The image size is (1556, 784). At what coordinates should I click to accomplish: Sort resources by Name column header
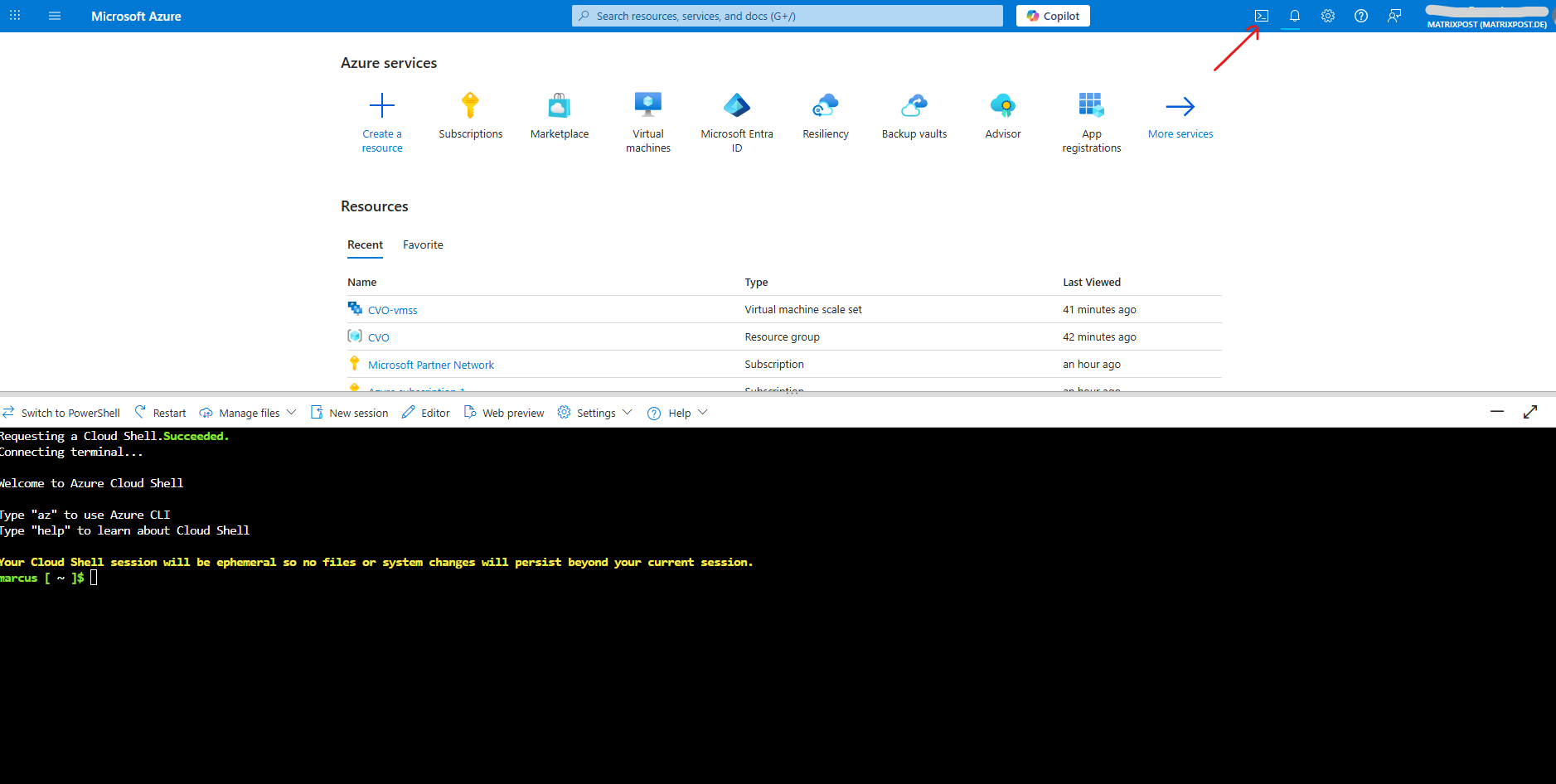pos(362,282)
